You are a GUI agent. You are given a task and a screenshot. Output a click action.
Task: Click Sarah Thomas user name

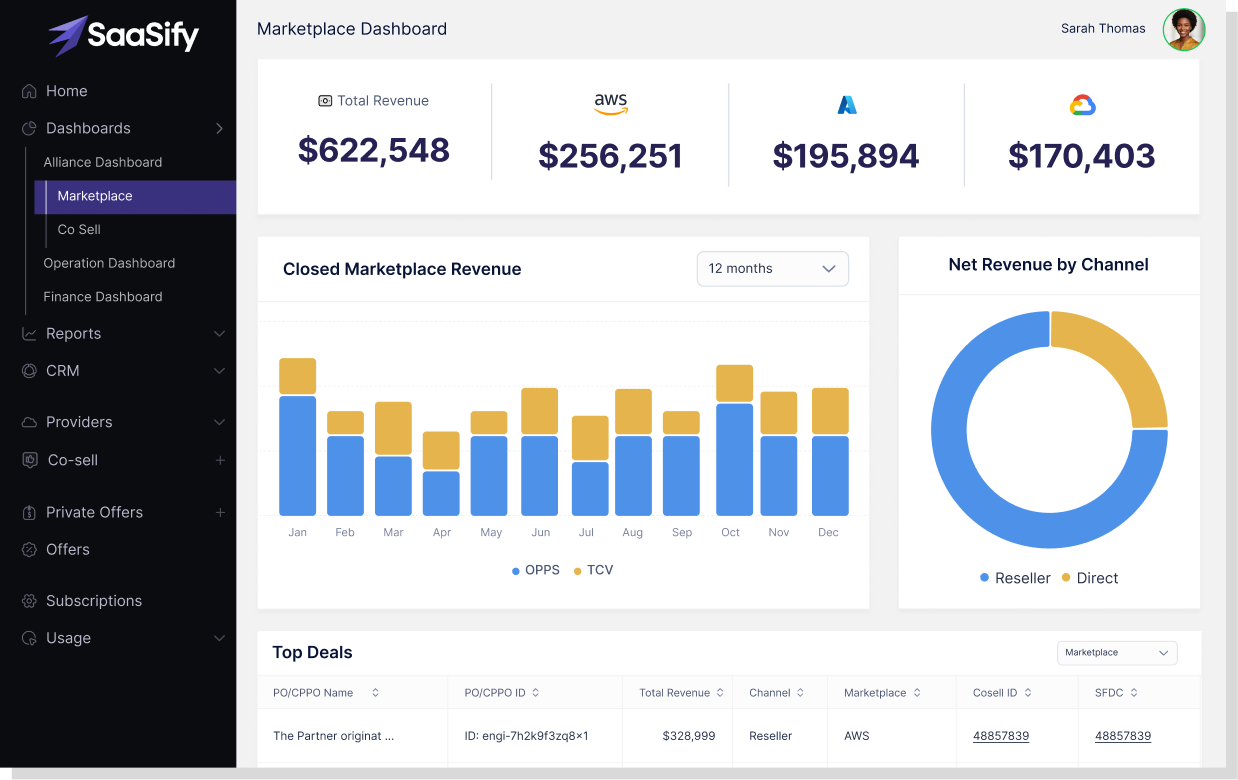point(1103,29)
